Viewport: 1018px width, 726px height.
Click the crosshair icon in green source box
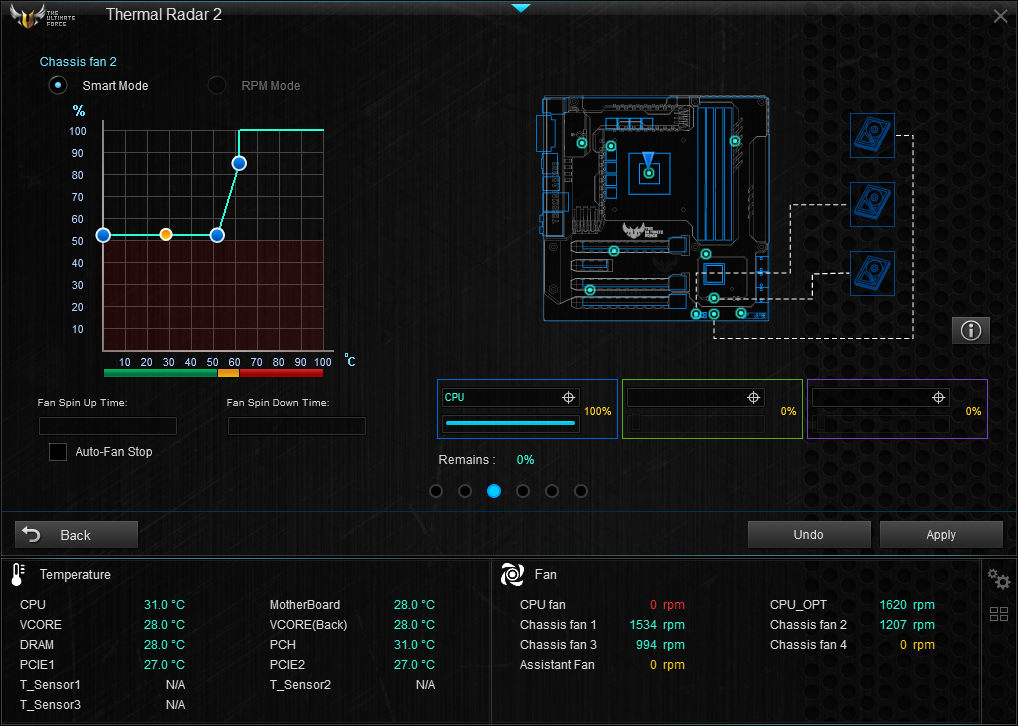753,397
